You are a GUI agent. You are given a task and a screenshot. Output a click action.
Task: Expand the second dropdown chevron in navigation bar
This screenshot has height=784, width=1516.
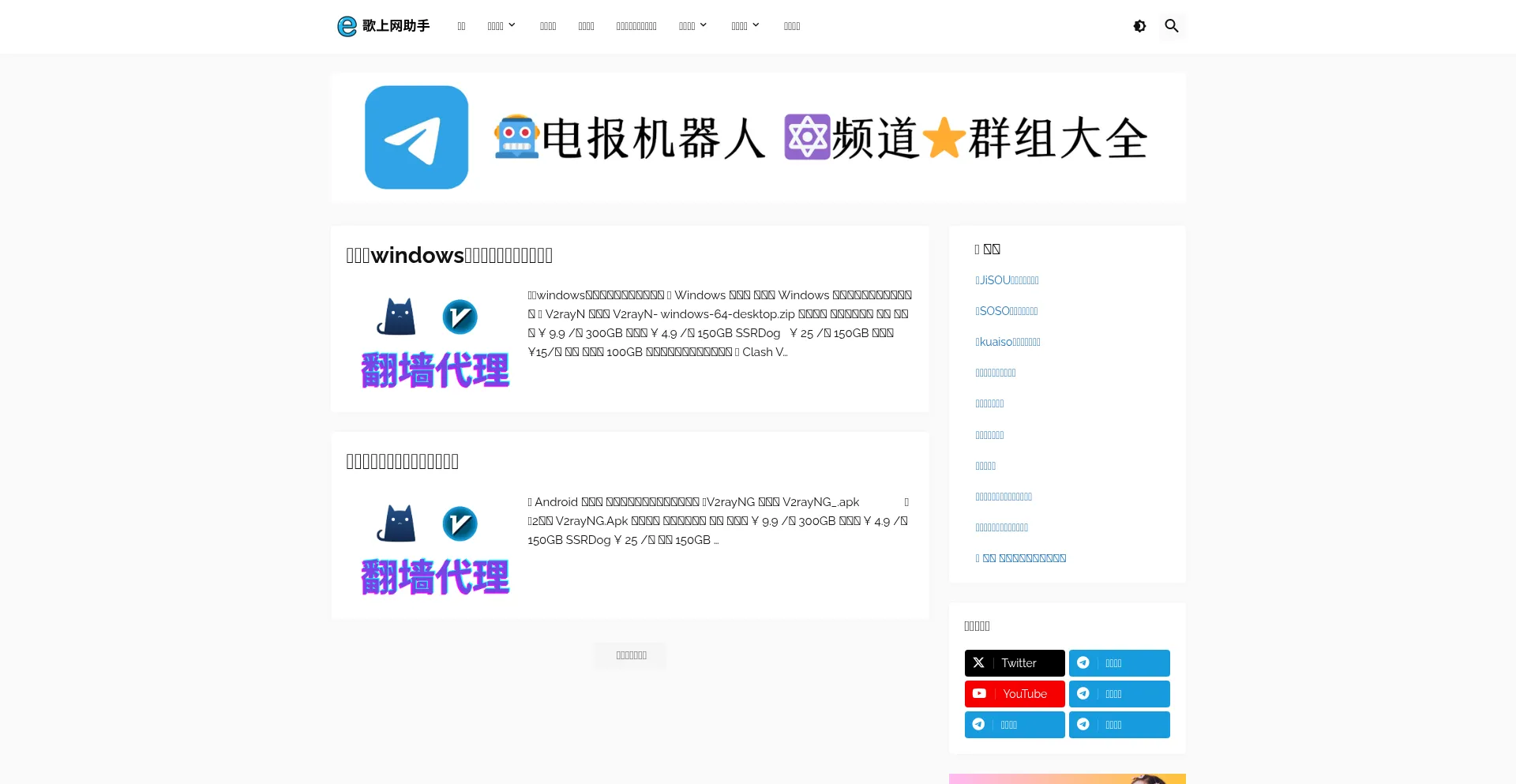(x=703, y=25)
